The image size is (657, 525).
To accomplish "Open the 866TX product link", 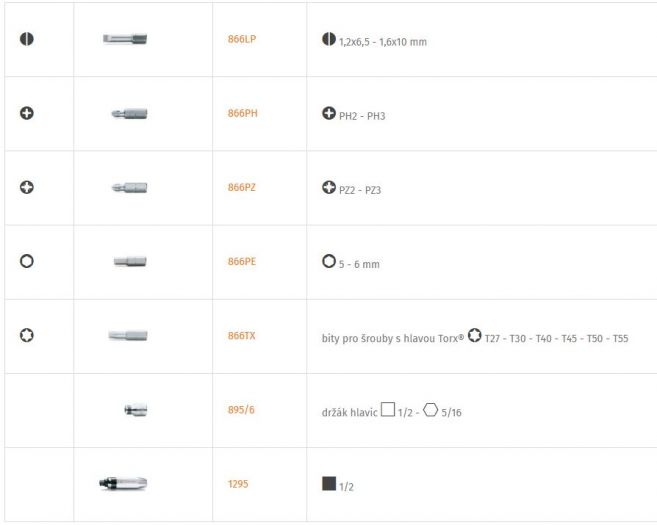I will tap(241, 335).
